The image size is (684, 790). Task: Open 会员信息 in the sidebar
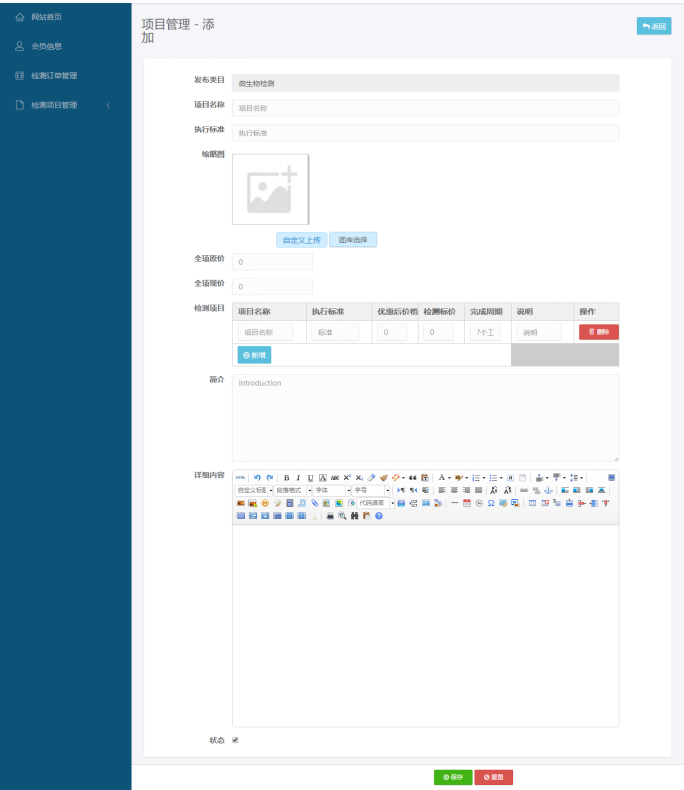point(46,46)
